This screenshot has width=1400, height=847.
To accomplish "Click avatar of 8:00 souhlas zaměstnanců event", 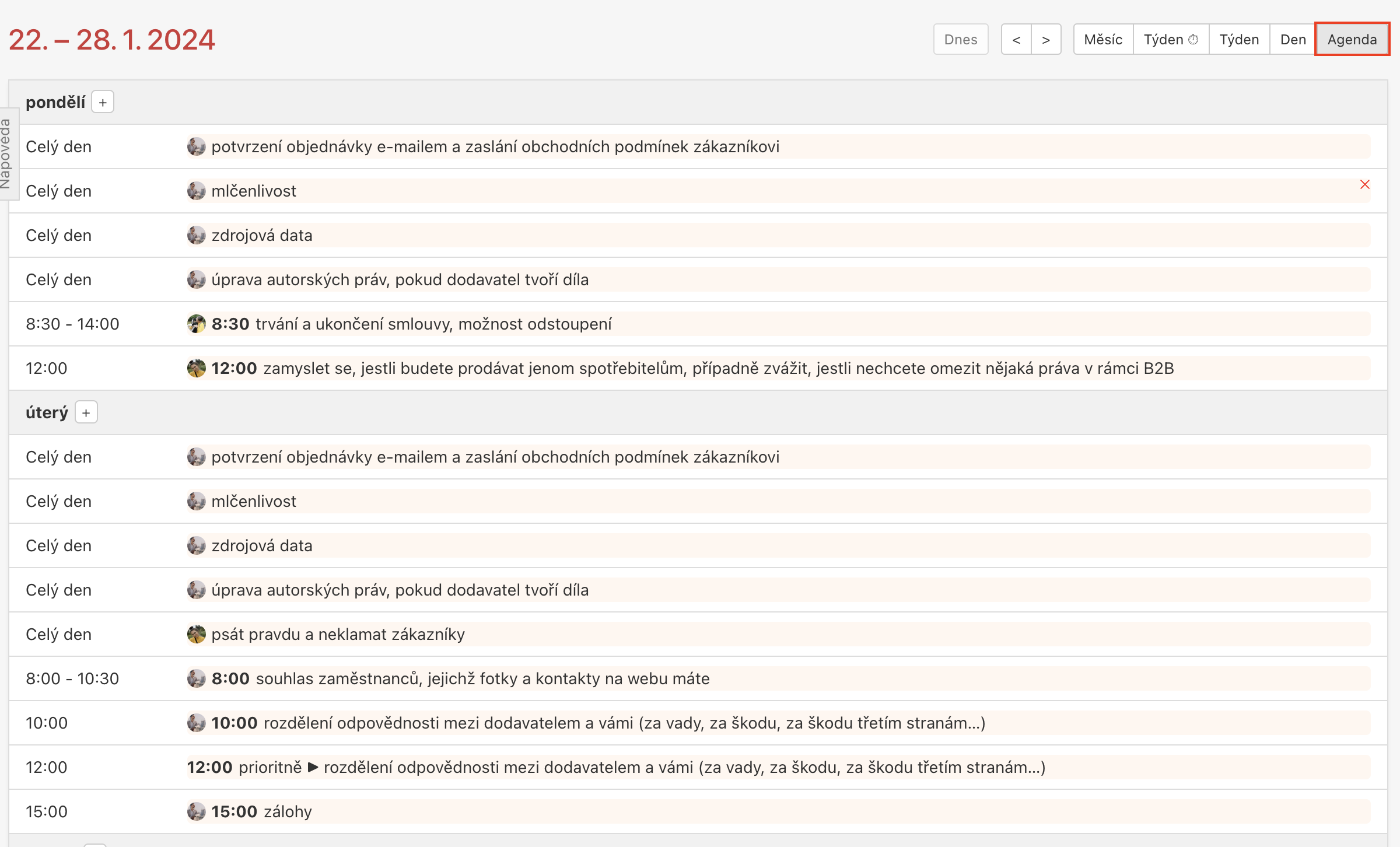I will pyautogui.click(x=197, y=678).
